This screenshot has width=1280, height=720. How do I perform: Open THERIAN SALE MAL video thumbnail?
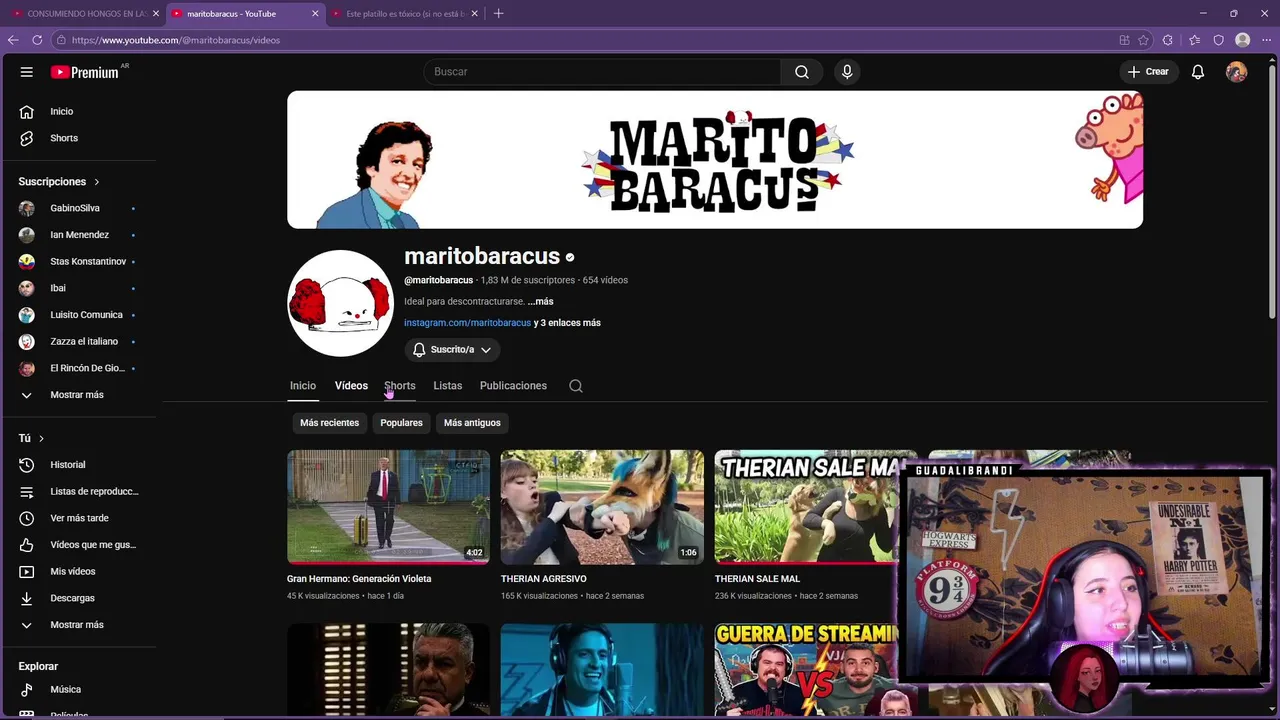tap(806, 507)
